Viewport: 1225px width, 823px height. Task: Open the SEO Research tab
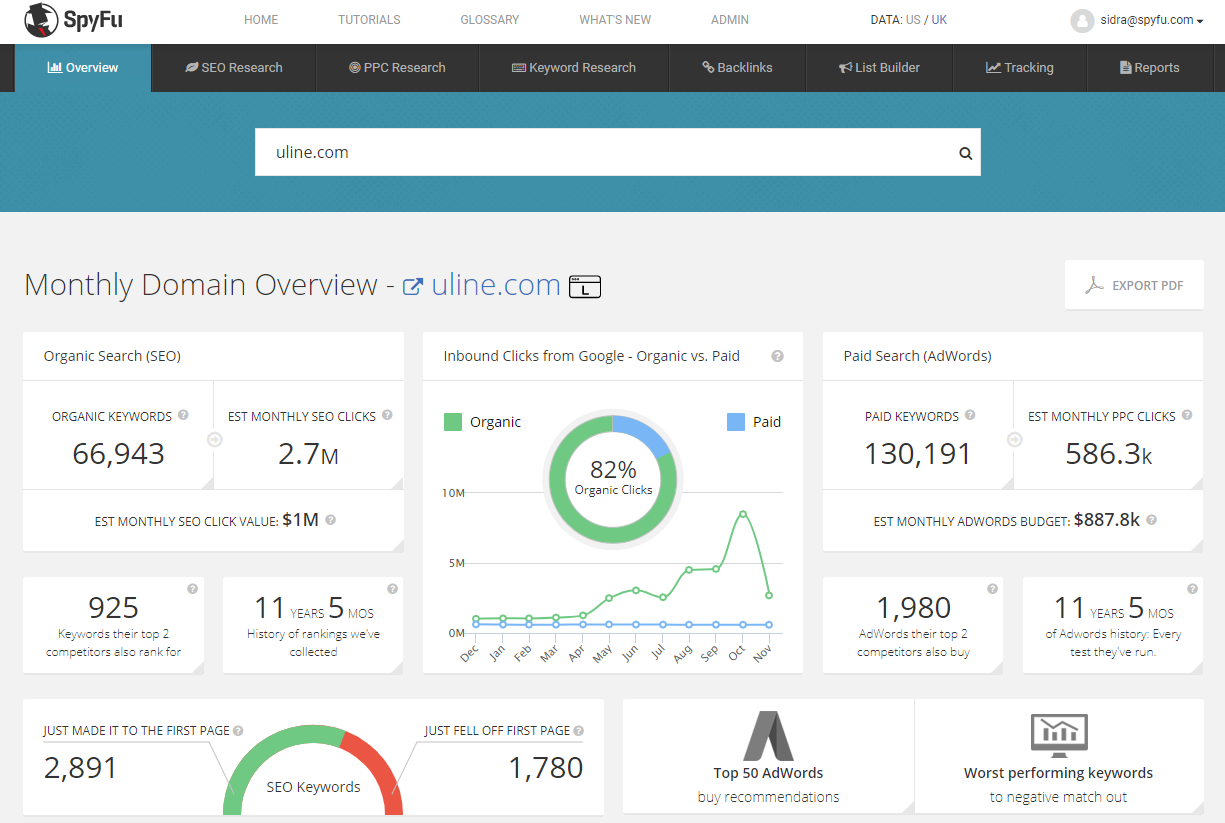click(234, 68)
